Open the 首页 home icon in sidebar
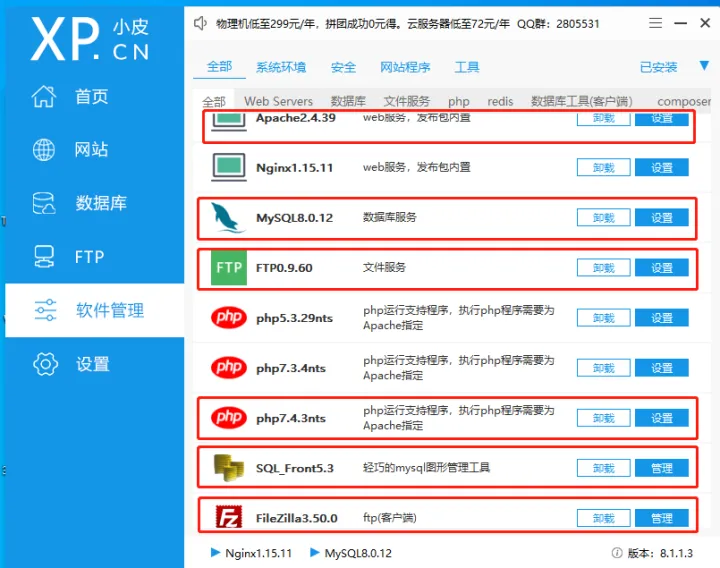Viewport: 720px width, 568px height. pos(44,96)
